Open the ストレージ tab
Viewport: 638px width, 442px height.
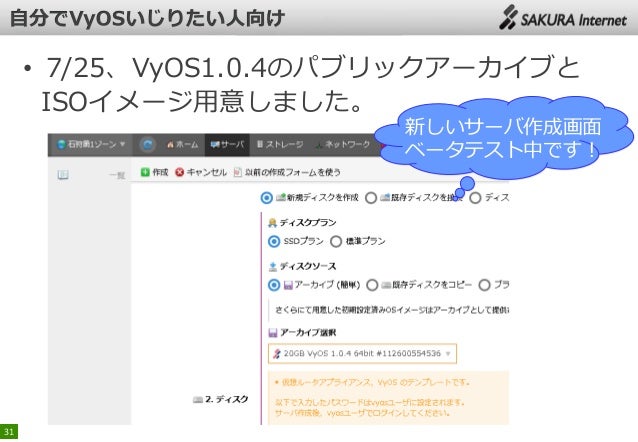pyautogui.click(x=280, y=144)
